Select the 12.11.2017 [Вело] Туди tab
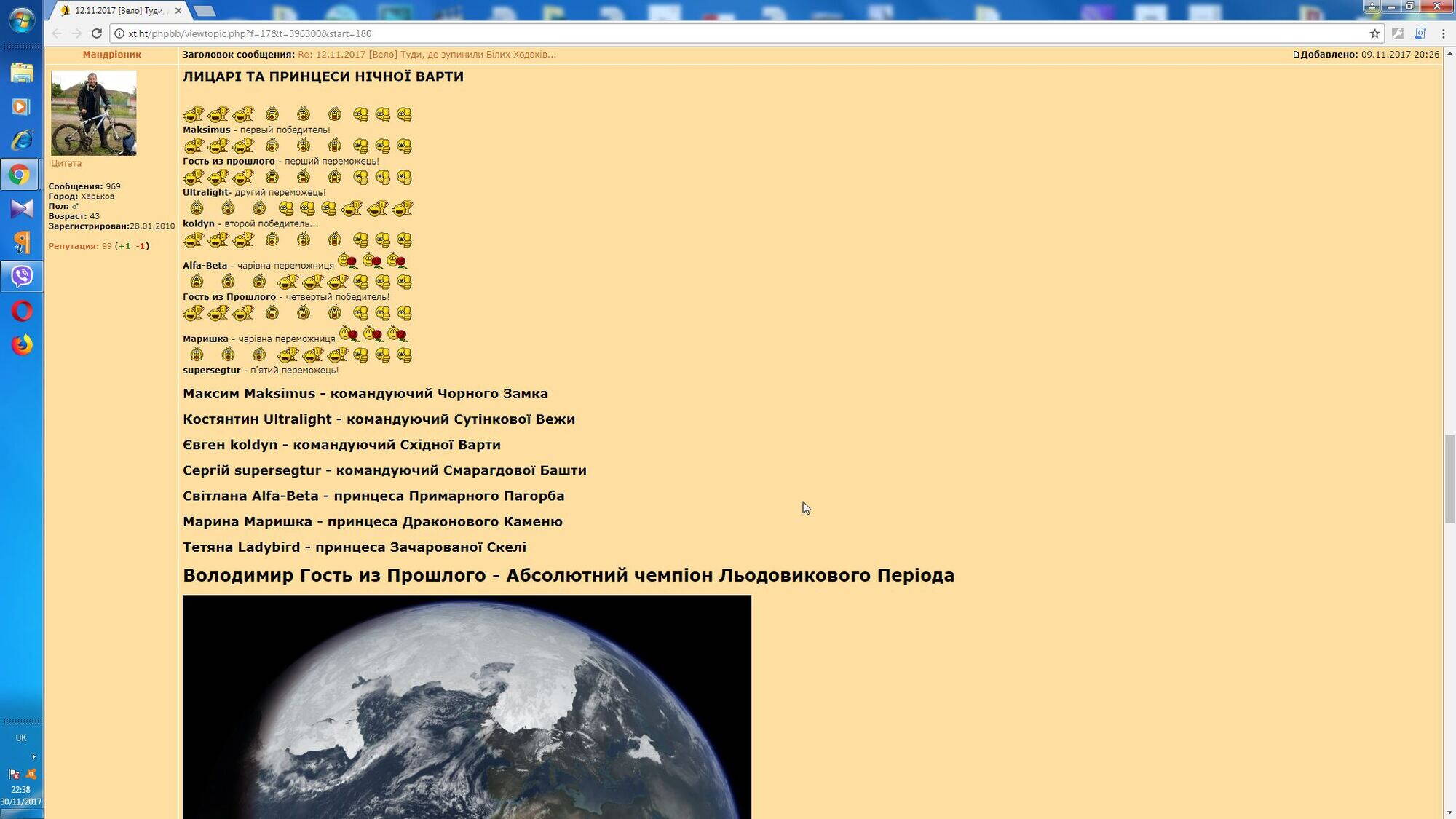Viewport: 1456px width, 819px height. pyautogui.click(x=119, y=11)
